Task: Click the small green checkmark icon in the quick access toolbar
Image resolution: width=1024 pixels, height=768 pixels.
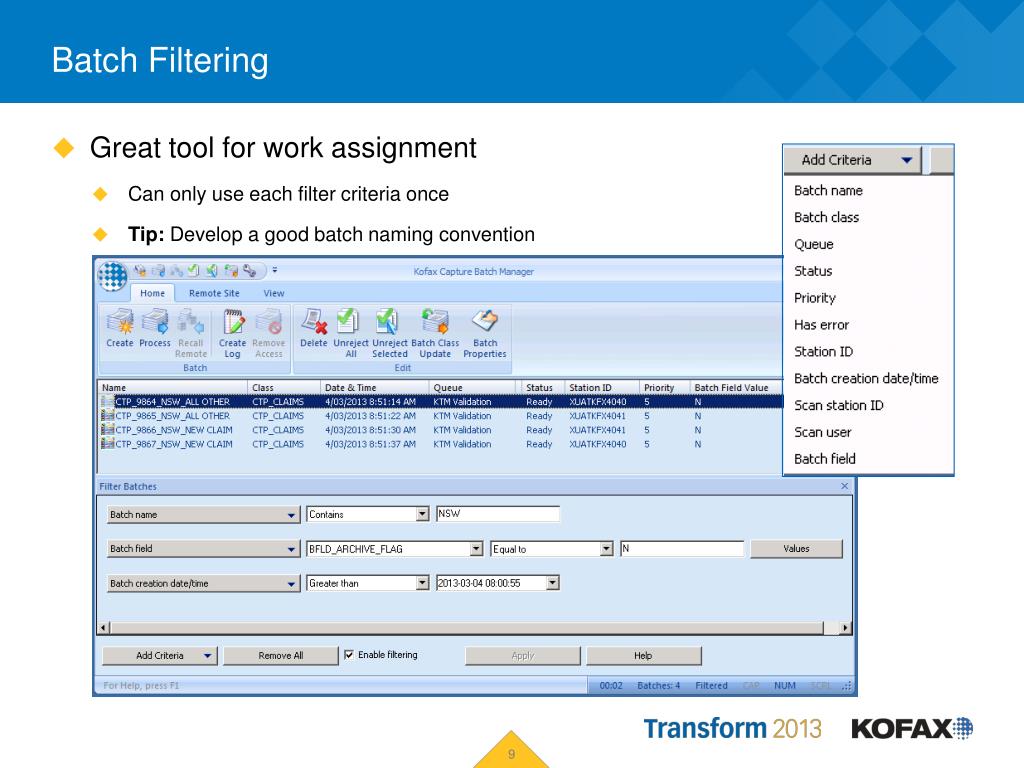Action: tap(193, 270)
